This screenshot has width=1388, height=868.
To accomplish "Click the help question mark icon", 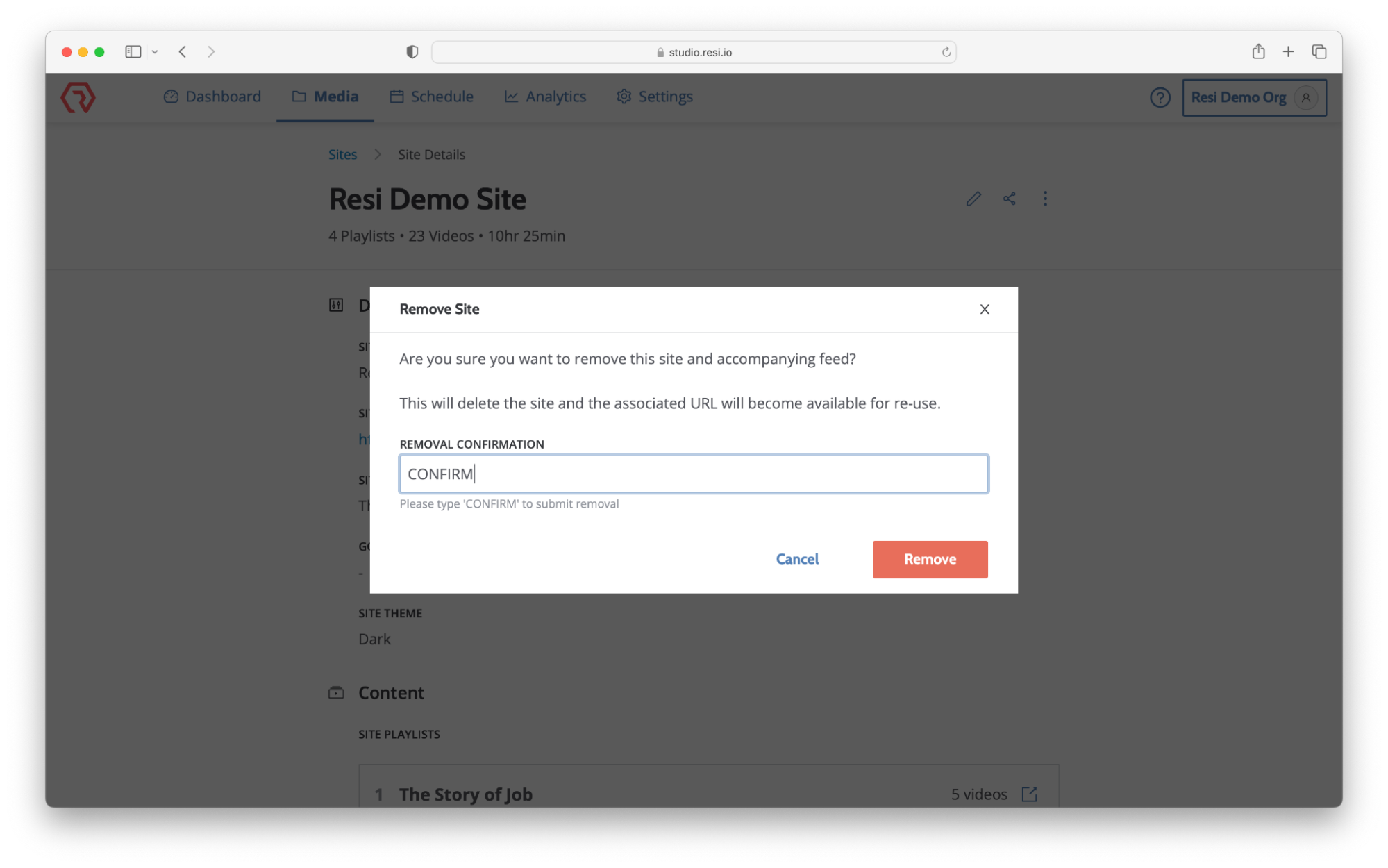I will click(x=1160, y=97).
